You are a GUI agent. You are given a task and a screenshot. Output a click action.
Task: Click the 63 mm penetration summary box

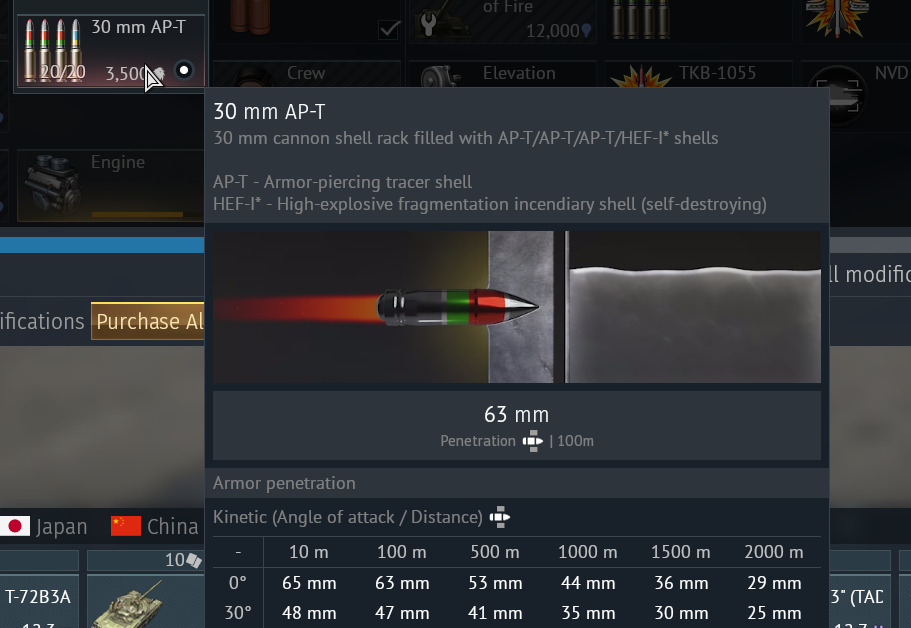pos(517,425)
